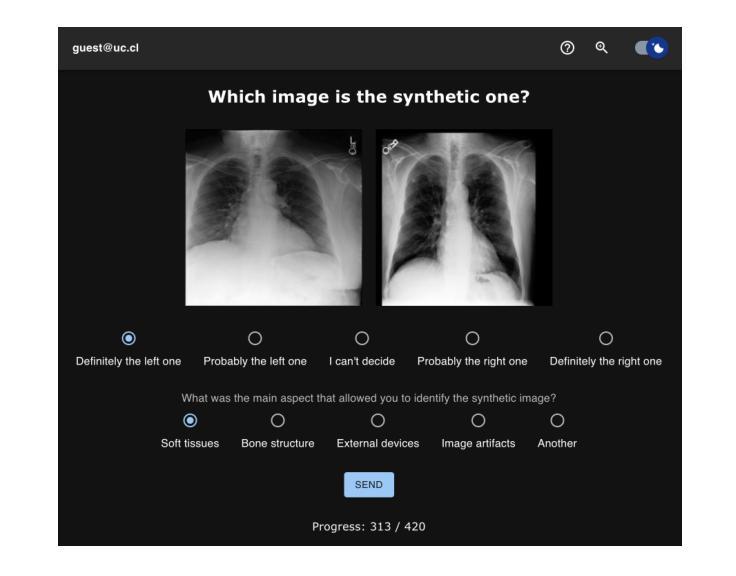Viewport: 736px width, 576px height.
Task: Open the right chest X-ray image
Action: [x=464, y=218]
